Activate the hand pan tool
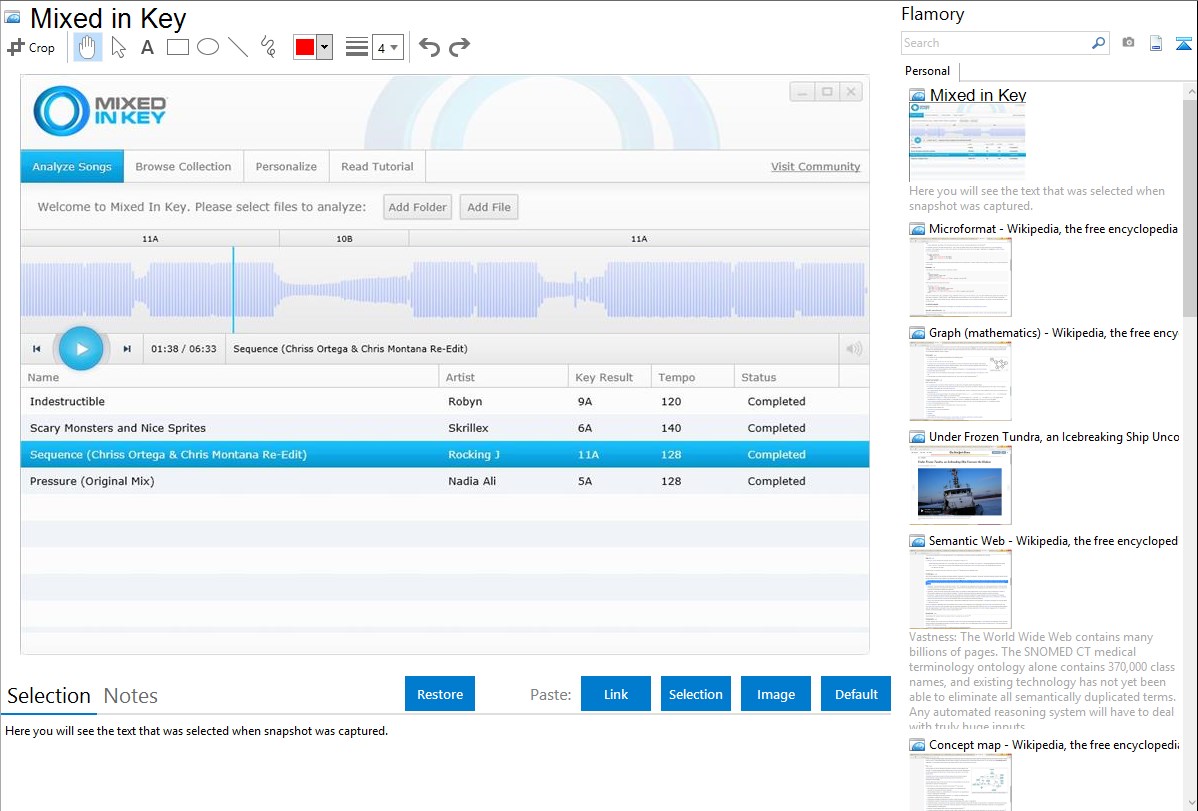This screenshot has height=811, width=1198. point(87,47)
